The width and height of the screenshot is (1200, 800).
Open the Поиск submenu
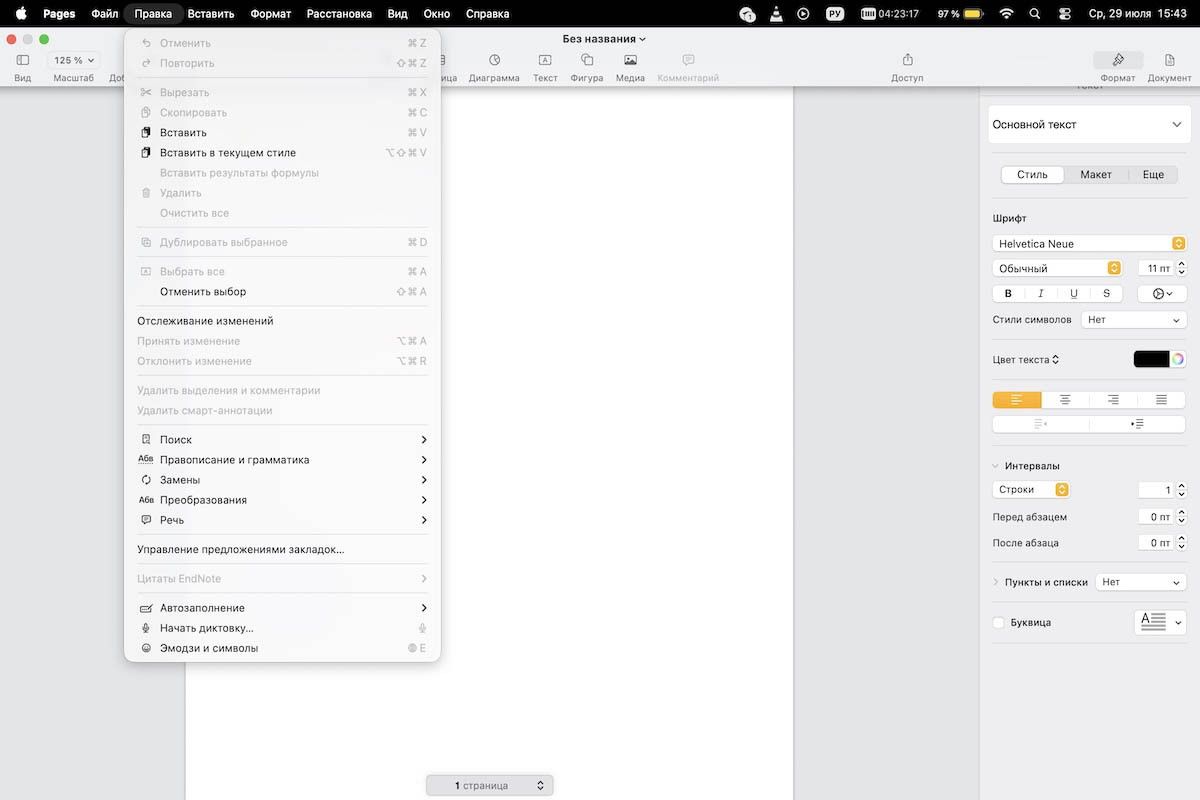click(283, 440)
